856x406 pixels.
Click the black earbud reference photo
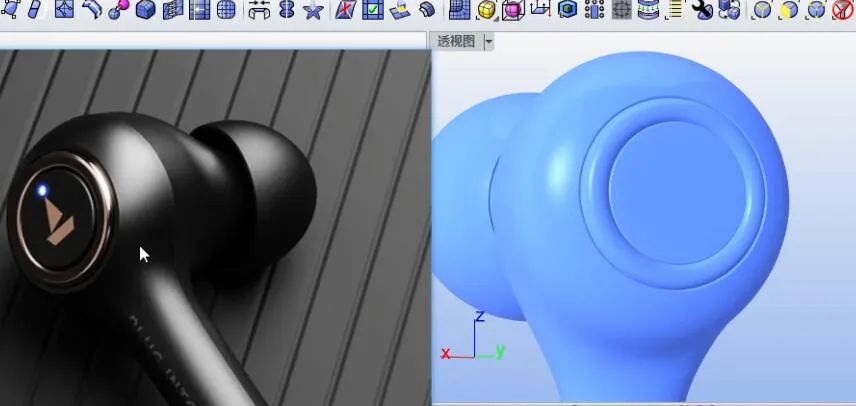pos(215,228)
